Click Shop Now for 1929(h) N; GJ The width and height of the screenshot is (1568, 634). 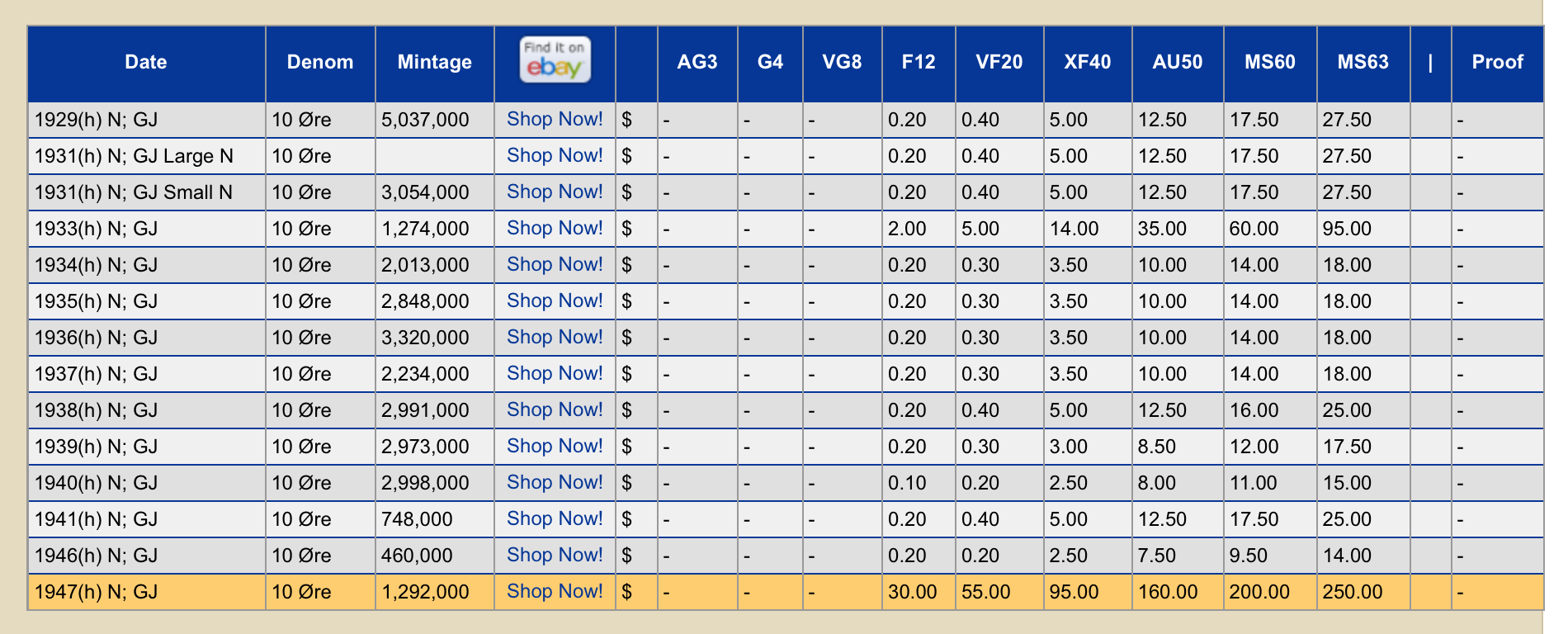pyautogui.click(x=555, y=119)
